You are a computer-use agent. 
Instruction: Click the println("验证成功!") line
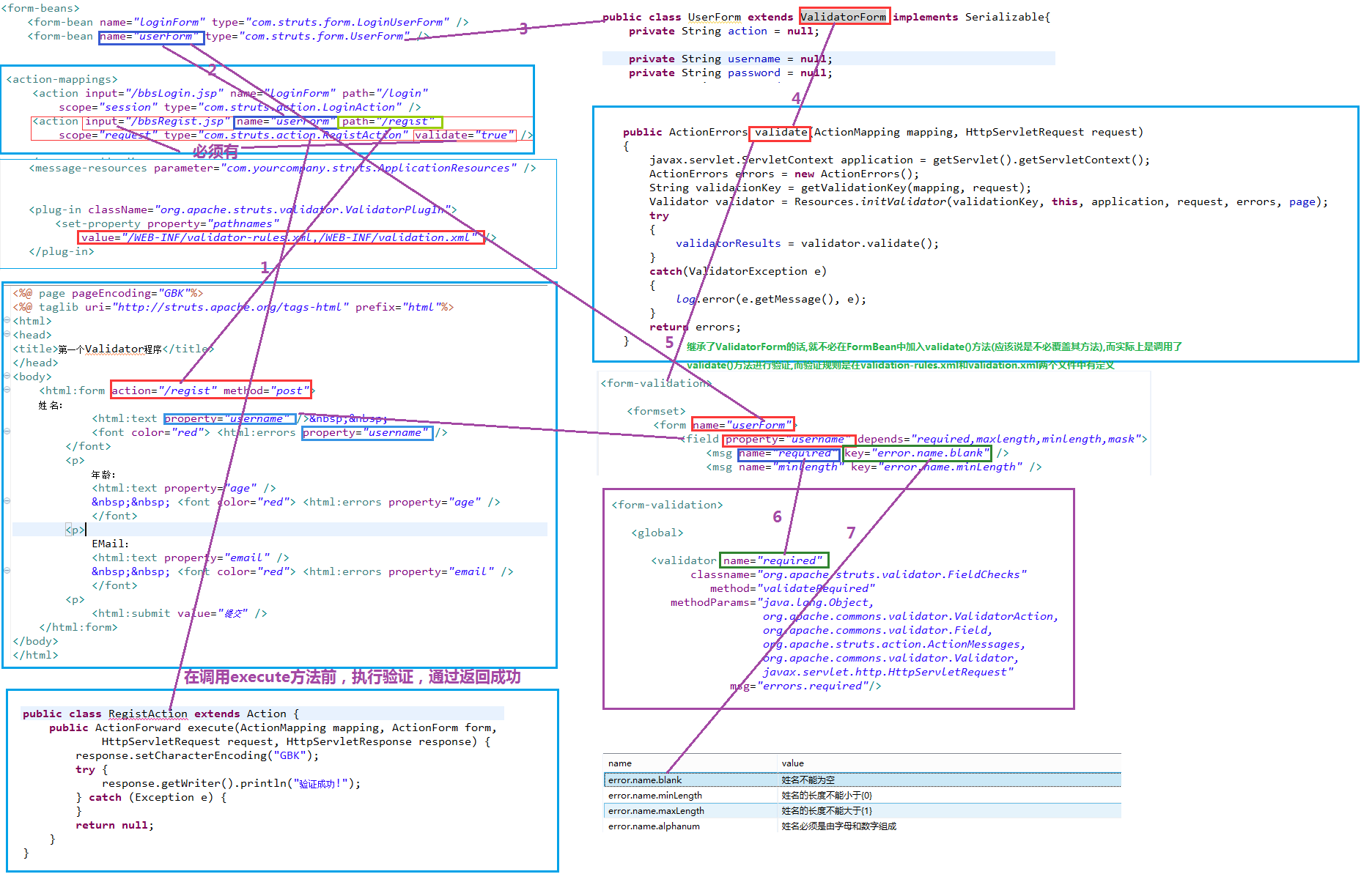pyautogui.click(x=232, y=783)
